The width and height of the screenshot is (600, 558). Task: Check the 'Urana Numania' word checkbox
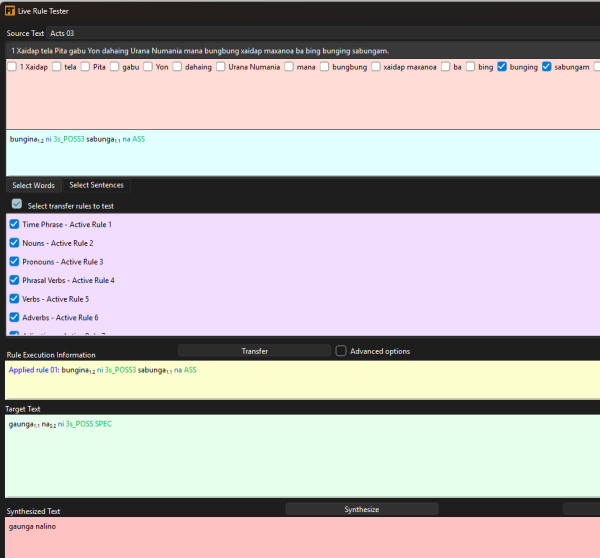(220, 67)
